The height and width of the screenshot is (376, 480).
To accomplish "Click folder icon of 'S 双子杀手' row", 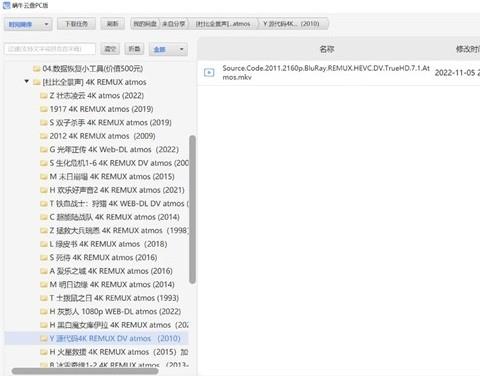I will (44, 123).
